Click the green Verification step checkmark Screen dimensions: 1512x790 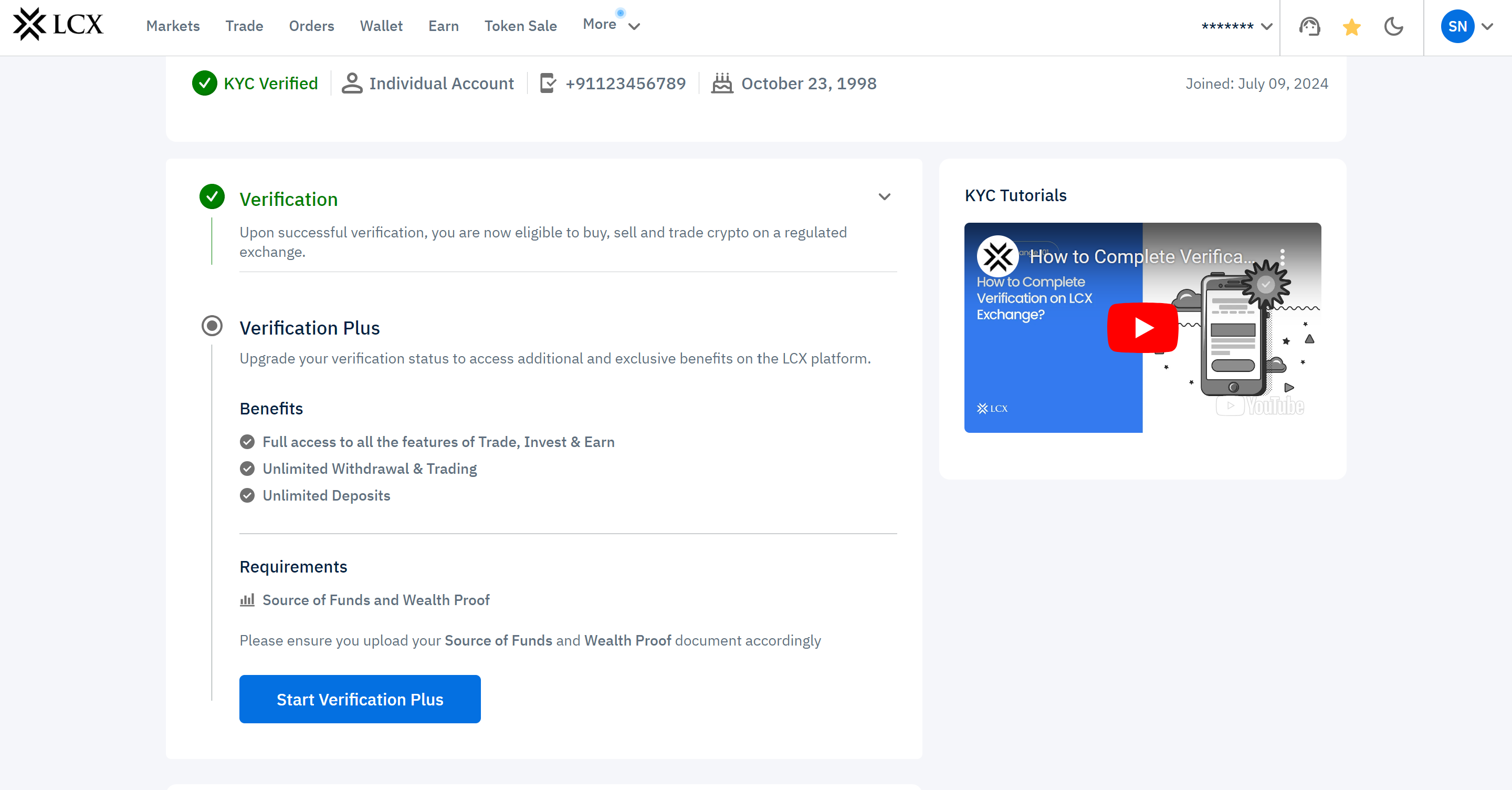212,197
